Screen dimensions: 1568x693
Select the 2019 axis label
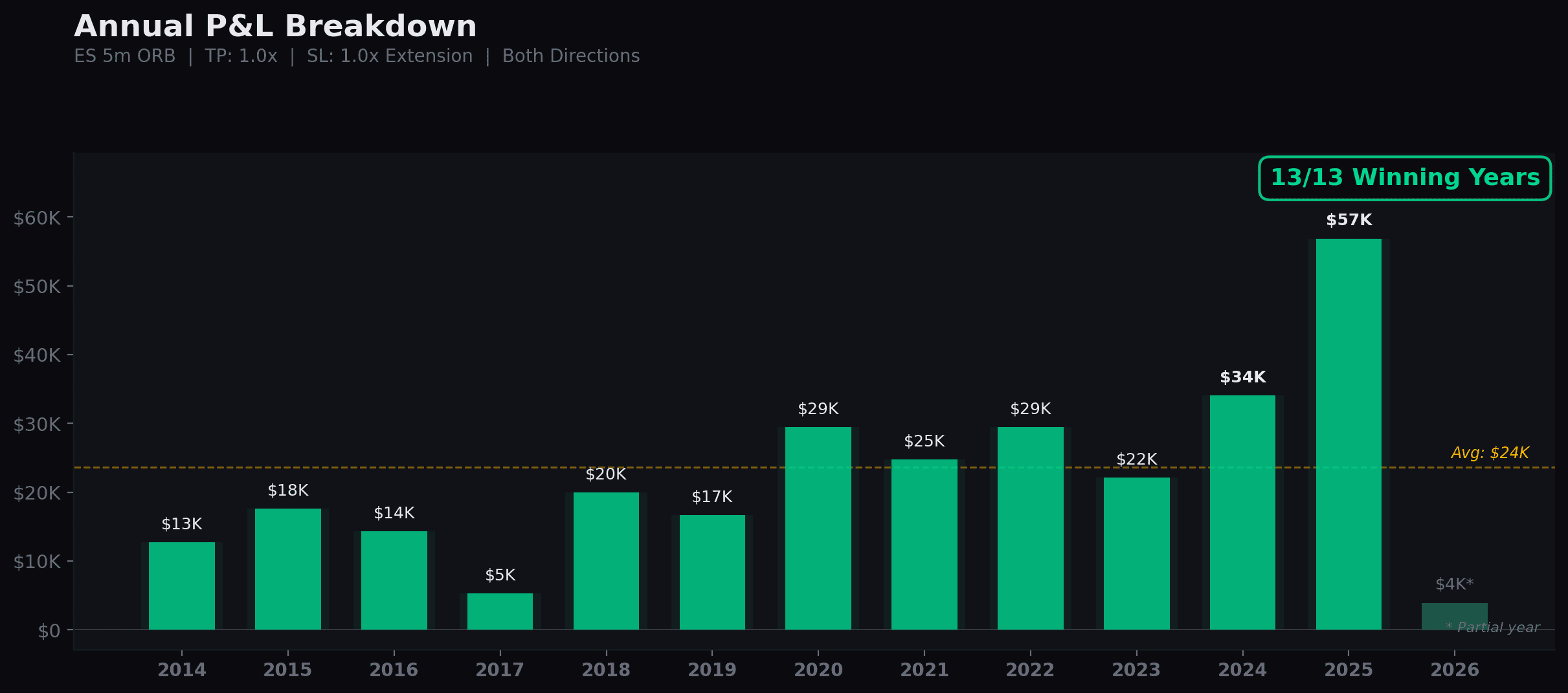pos(712,670)
